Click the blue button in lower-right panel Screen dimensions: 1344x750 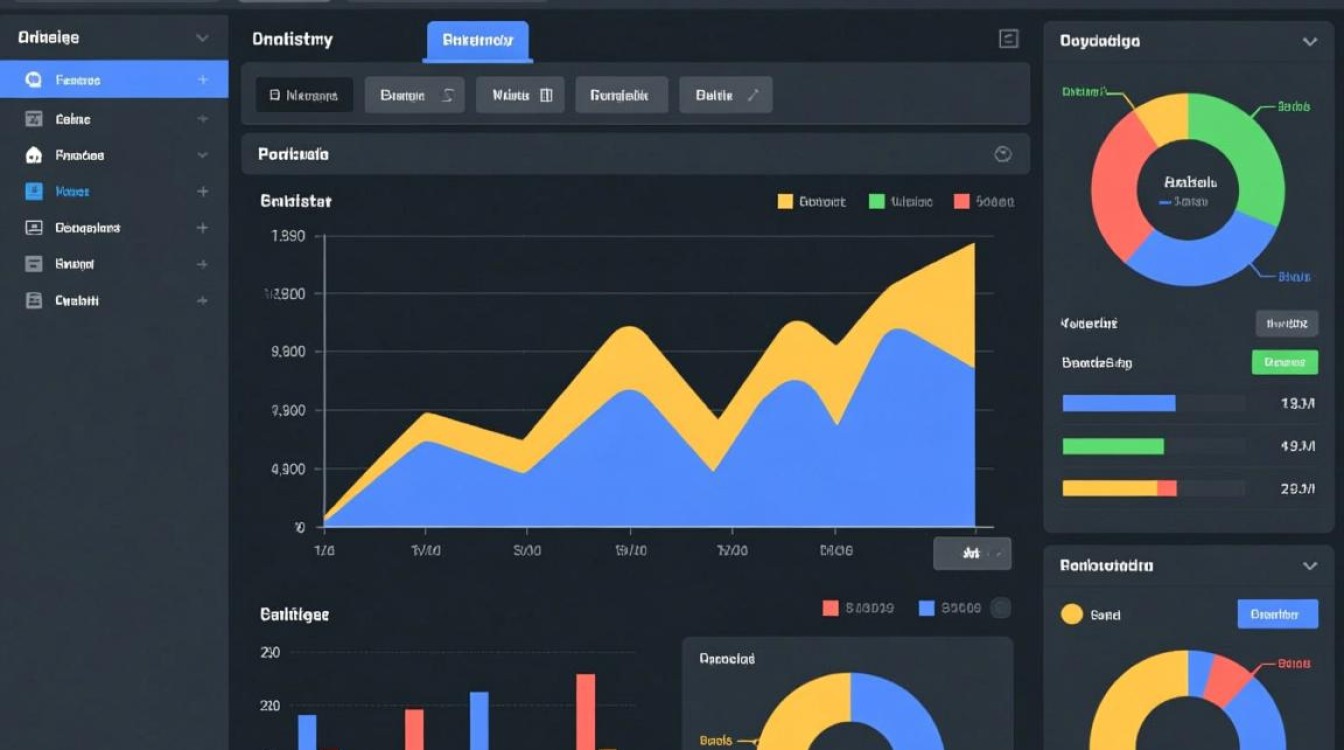(x=1277, y=614)
